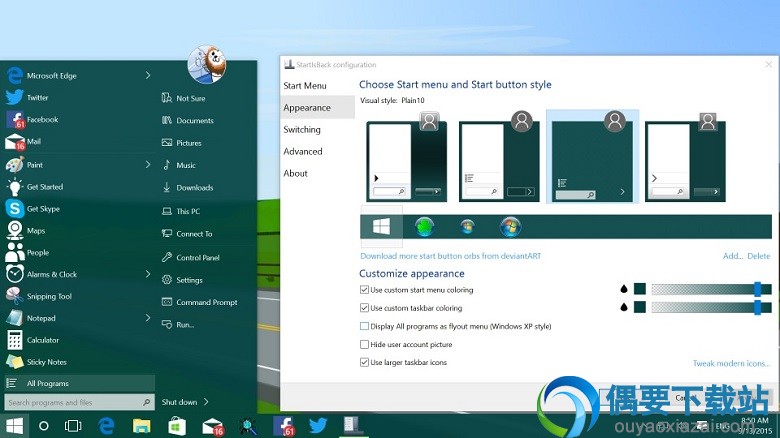Open Task View on taskbar
Image resolution: width=780 pixels, height=438 pixels.
point(73,426)
